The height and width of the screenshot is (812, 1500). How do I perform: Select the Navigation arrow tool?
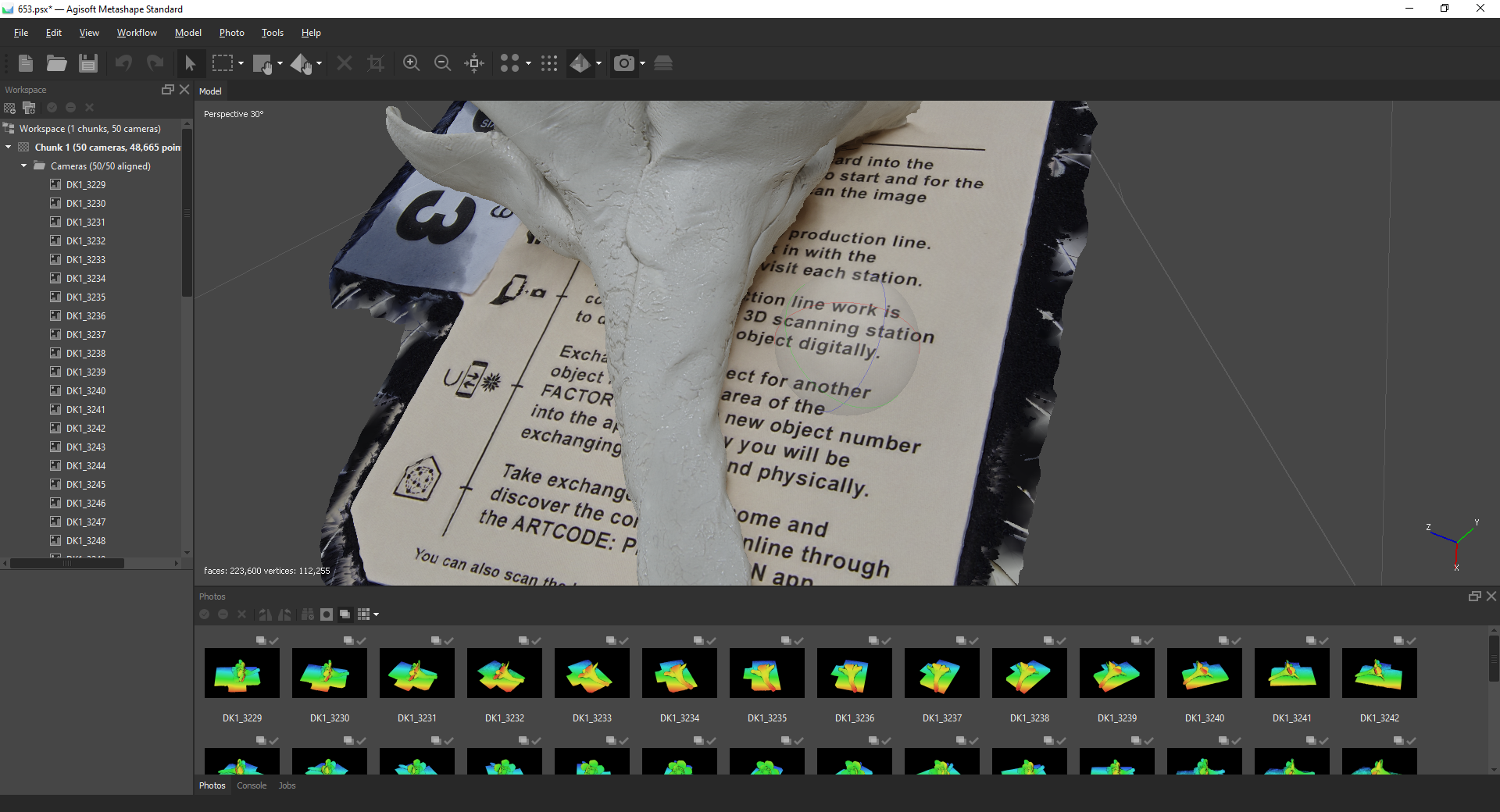190,63
